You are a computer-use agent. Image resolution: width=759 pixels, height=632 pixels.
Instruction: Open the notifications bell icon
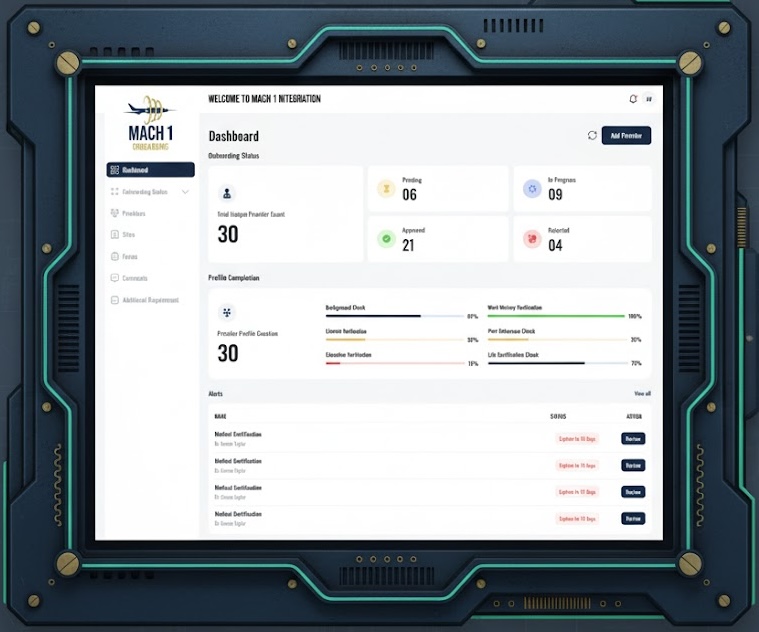click(x=633, y=99)
